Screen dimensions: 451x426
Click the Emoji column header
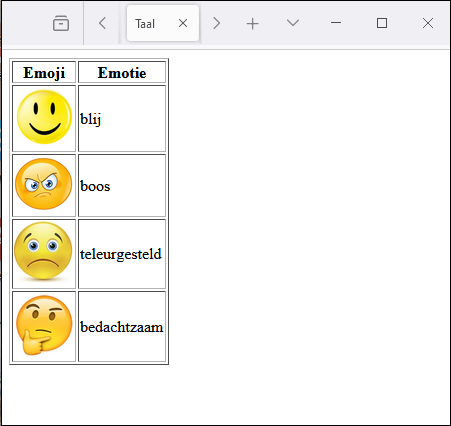[x=44, y=72]
